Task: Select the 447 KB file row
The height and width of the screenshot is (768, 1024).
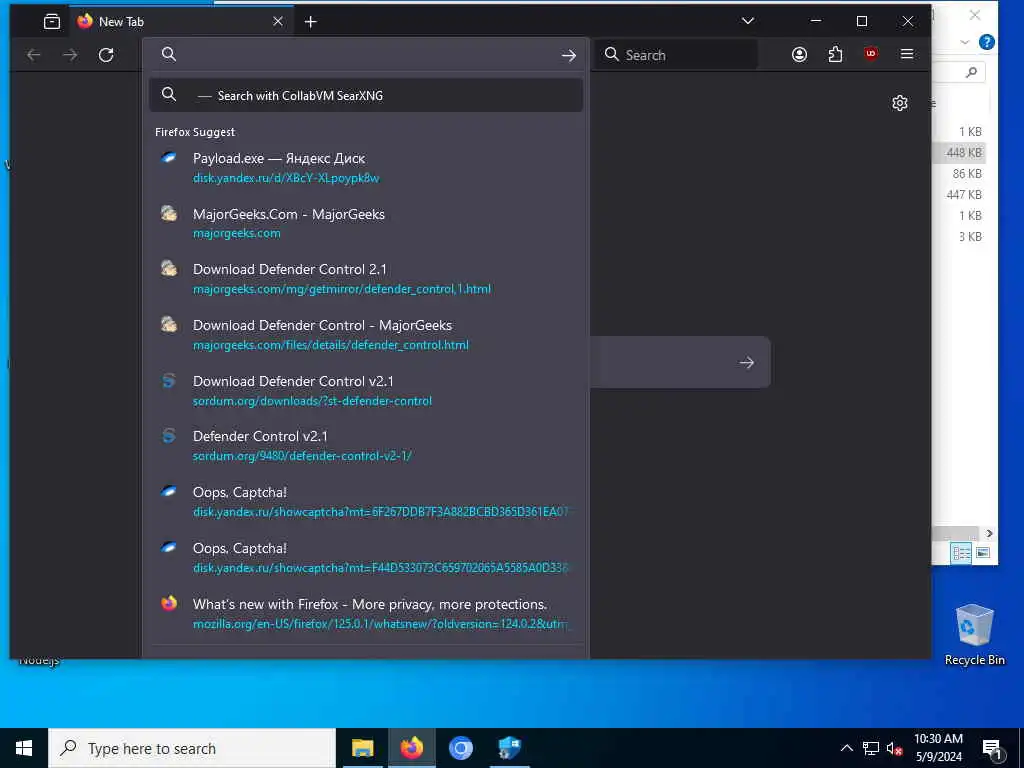Action: (959, 195)
